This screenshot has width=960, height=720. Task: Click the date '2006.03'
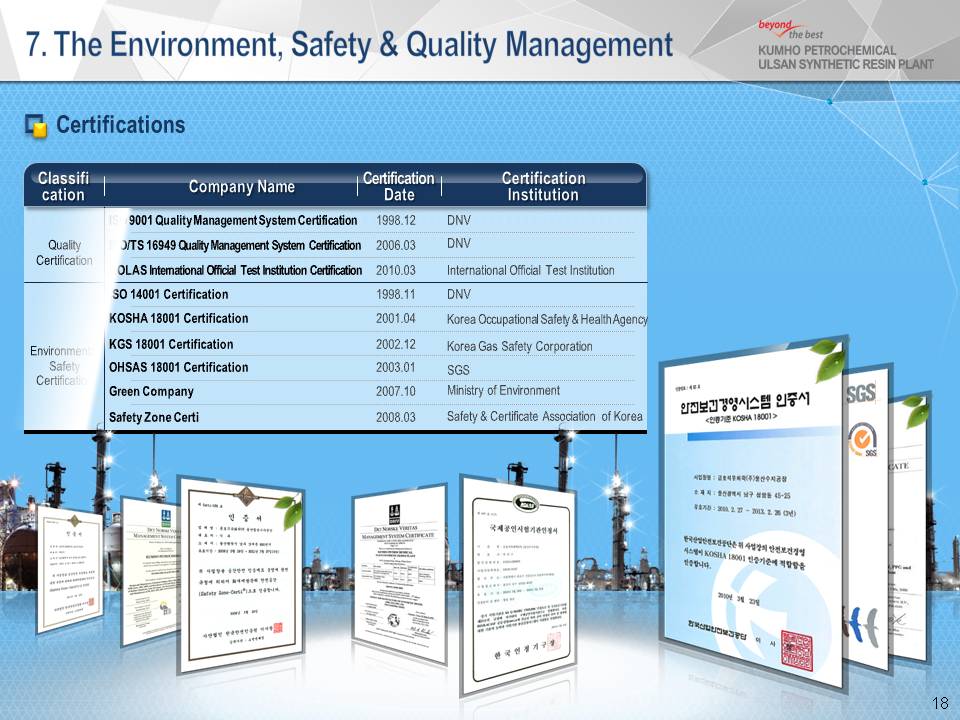click(396, 246)
